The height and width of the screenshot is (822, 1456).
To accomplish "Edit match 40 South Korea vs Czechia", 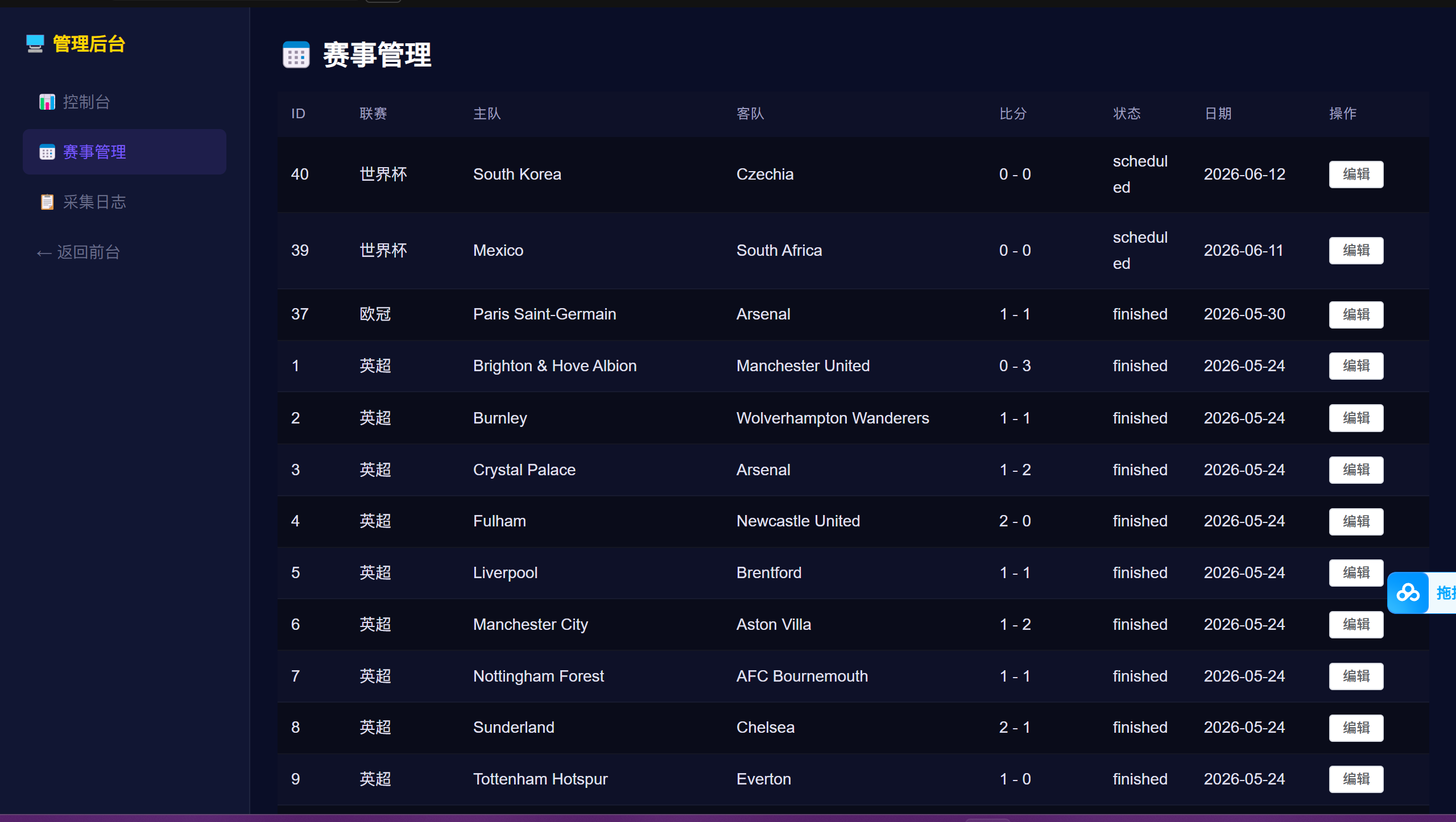I will pos(1356,175).
